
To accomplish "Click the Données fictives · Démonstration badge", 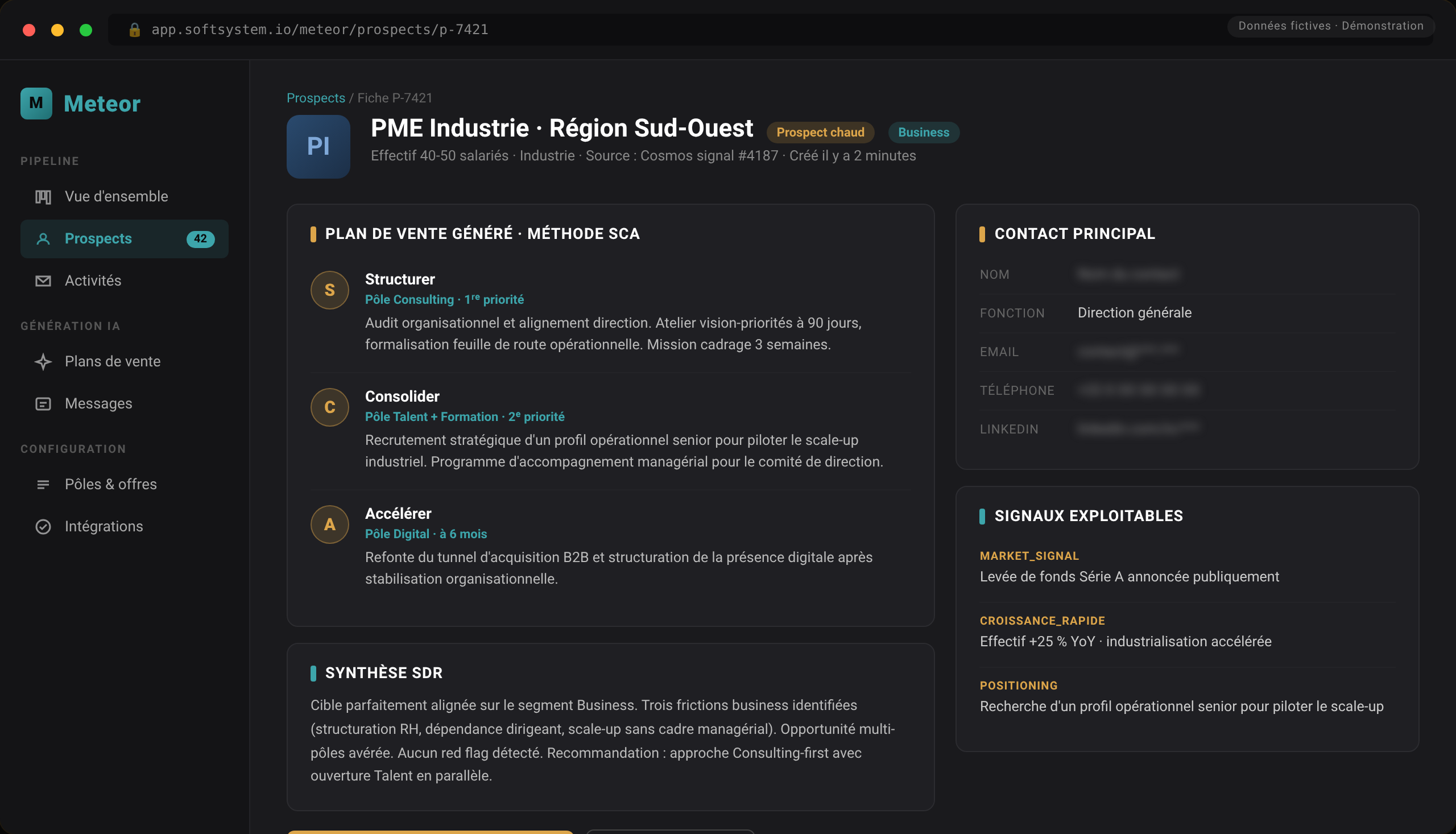I will point(1331,26).
